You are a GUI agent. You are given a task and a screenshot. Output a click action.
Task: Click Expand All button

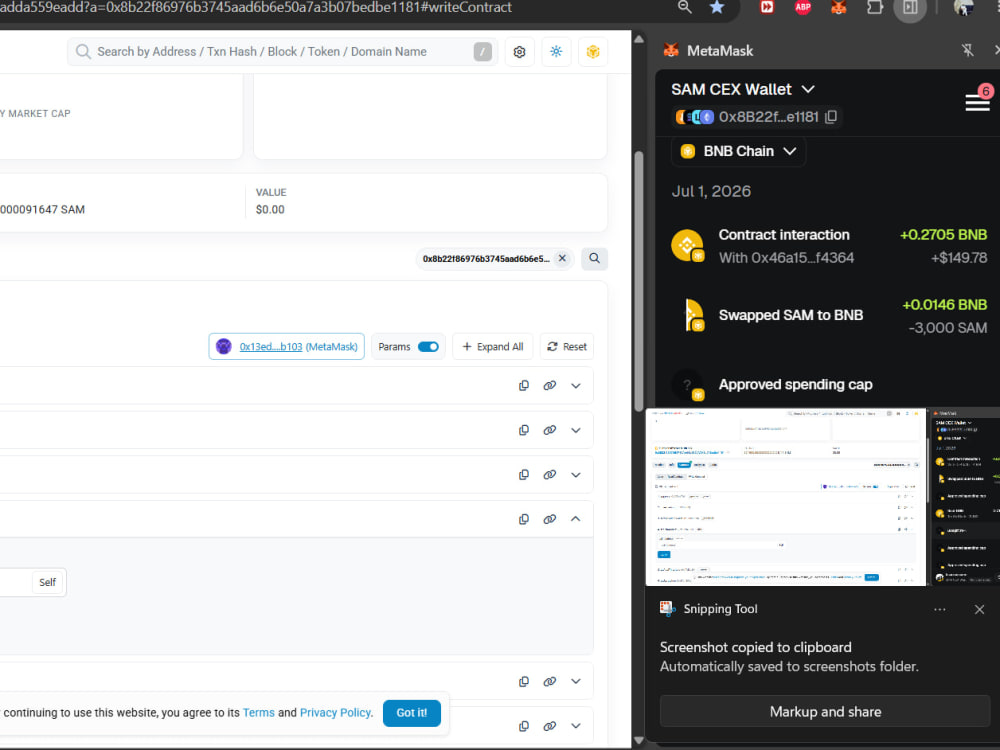(492, 346)
